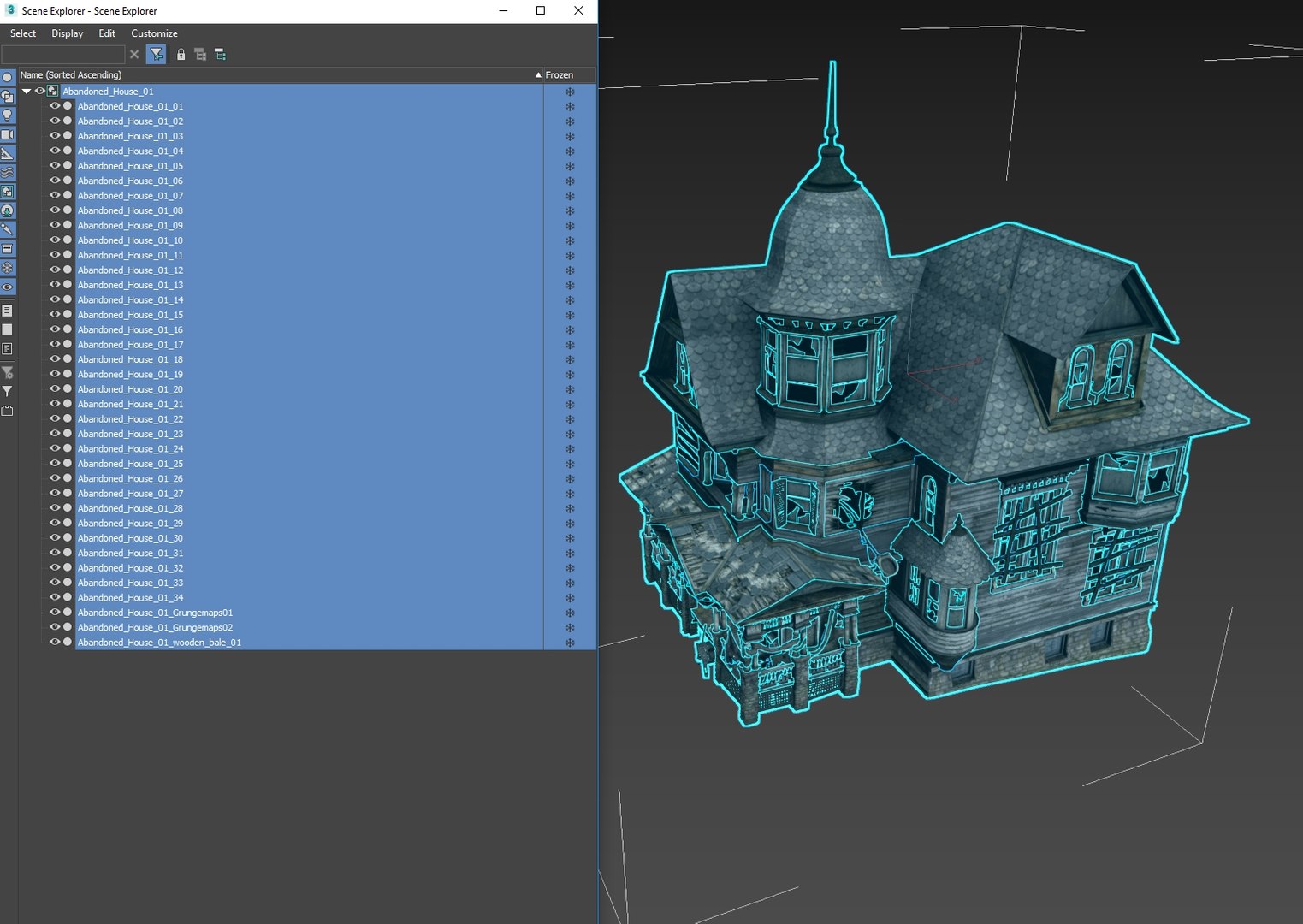
Task: Toggle the Display Groups filter icon
Action: [8, 192]
